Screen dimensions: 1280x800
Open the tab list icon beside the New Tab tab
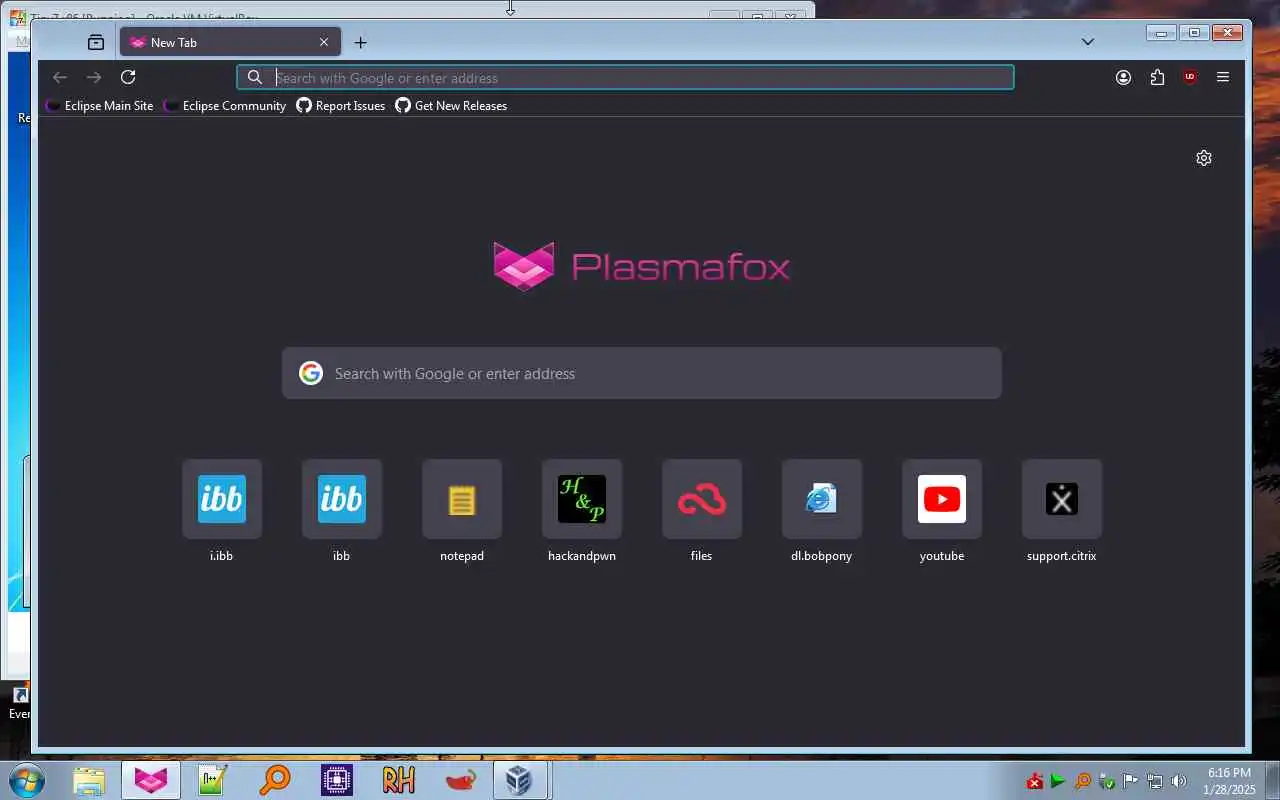point(96,42)
